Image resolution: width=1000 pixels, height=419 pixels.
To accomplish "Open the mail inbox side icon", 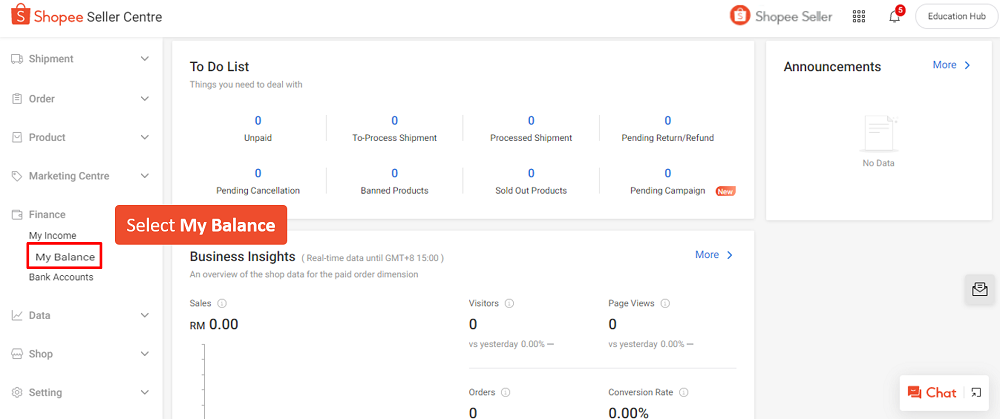I will point(980,289).
